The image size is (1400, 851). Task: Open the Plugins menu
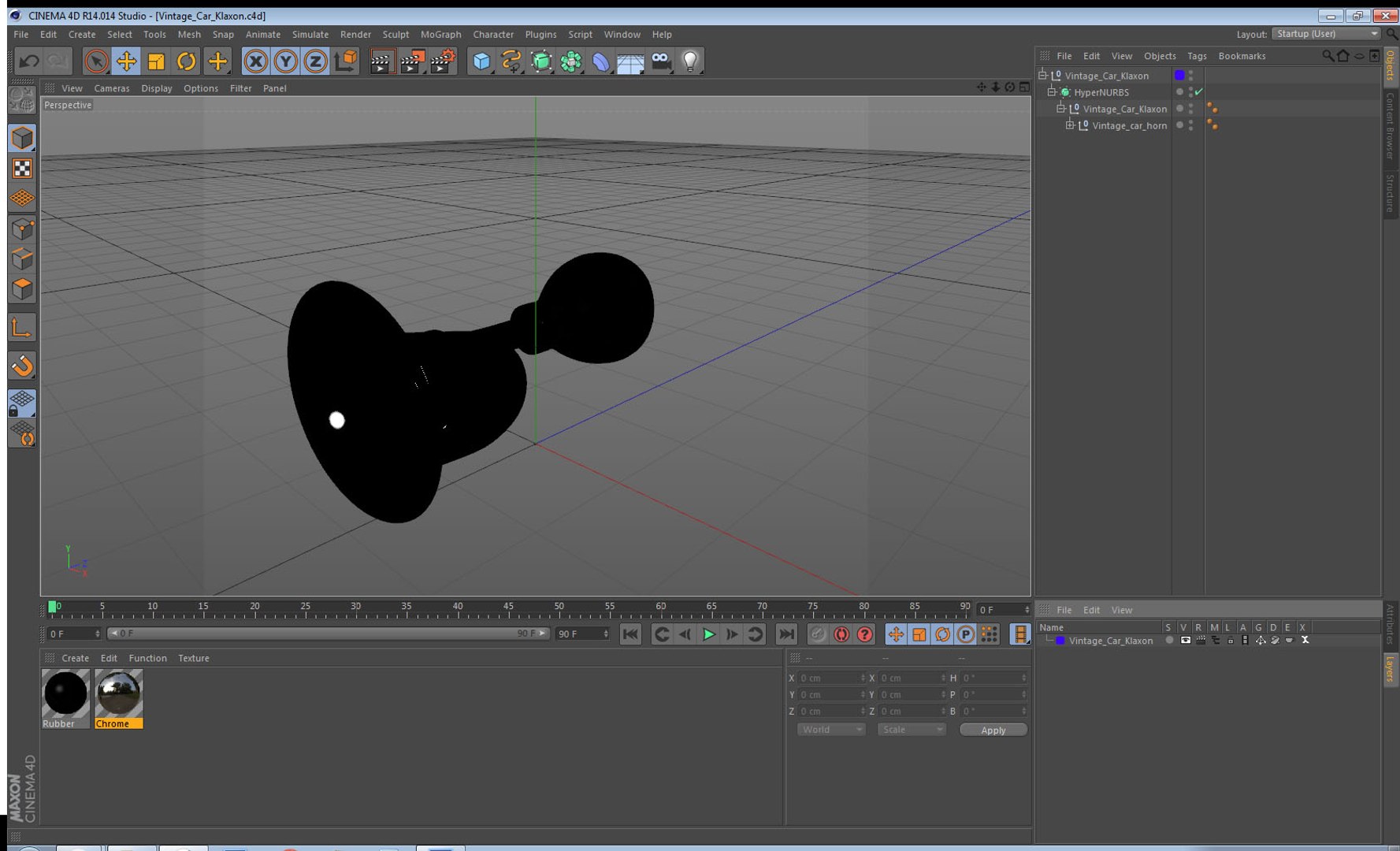[540, 35]
